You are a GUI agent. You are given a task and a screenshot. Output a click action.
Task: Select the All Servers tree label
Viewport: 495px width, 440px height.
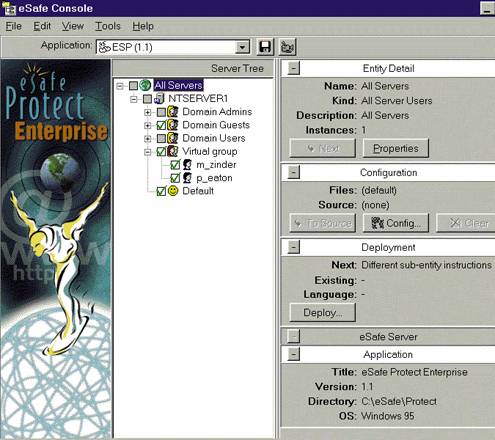tap(178, 85)
